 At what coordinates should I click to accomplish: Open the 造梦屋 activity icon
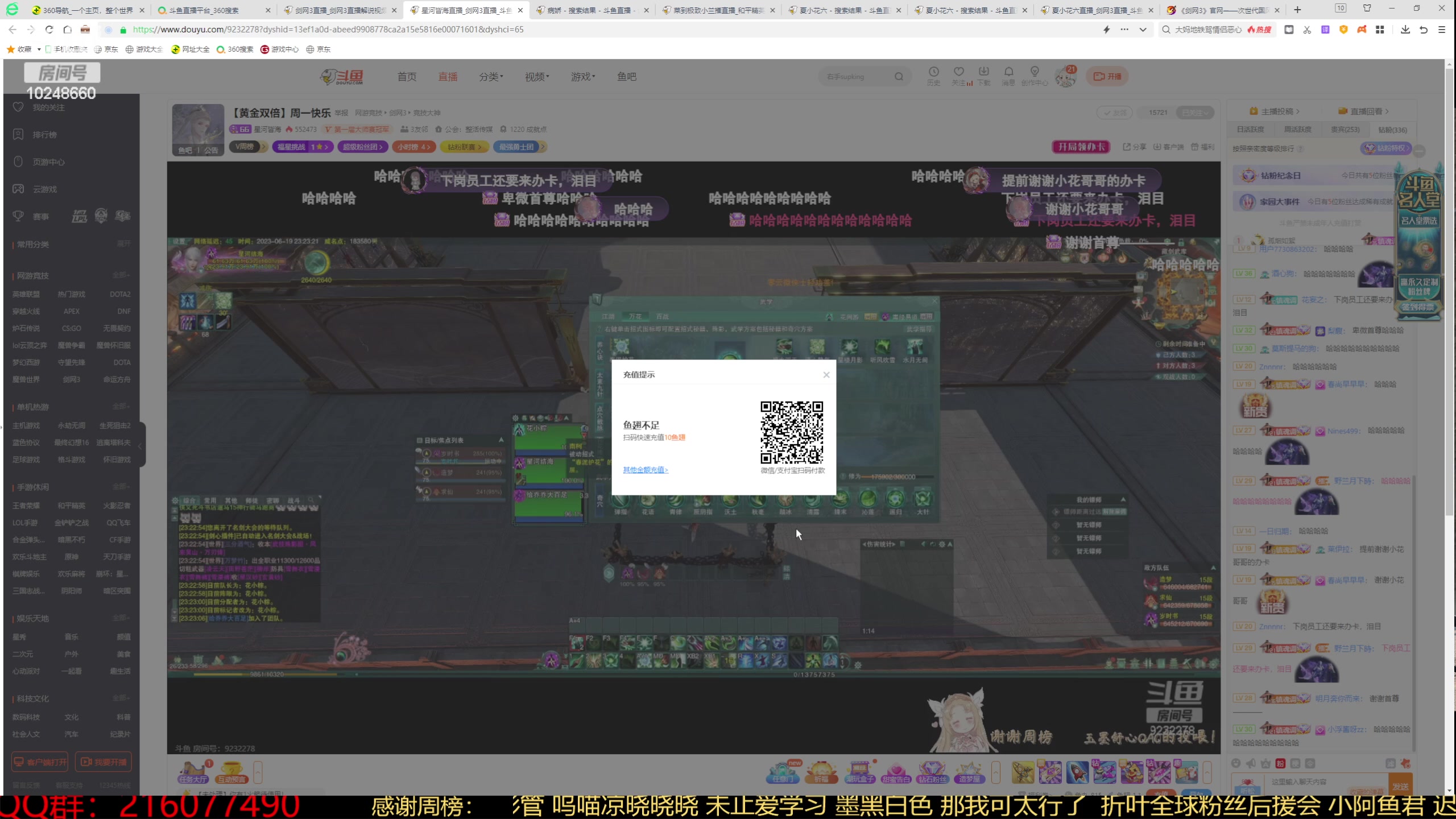click(x=969, y=772)
